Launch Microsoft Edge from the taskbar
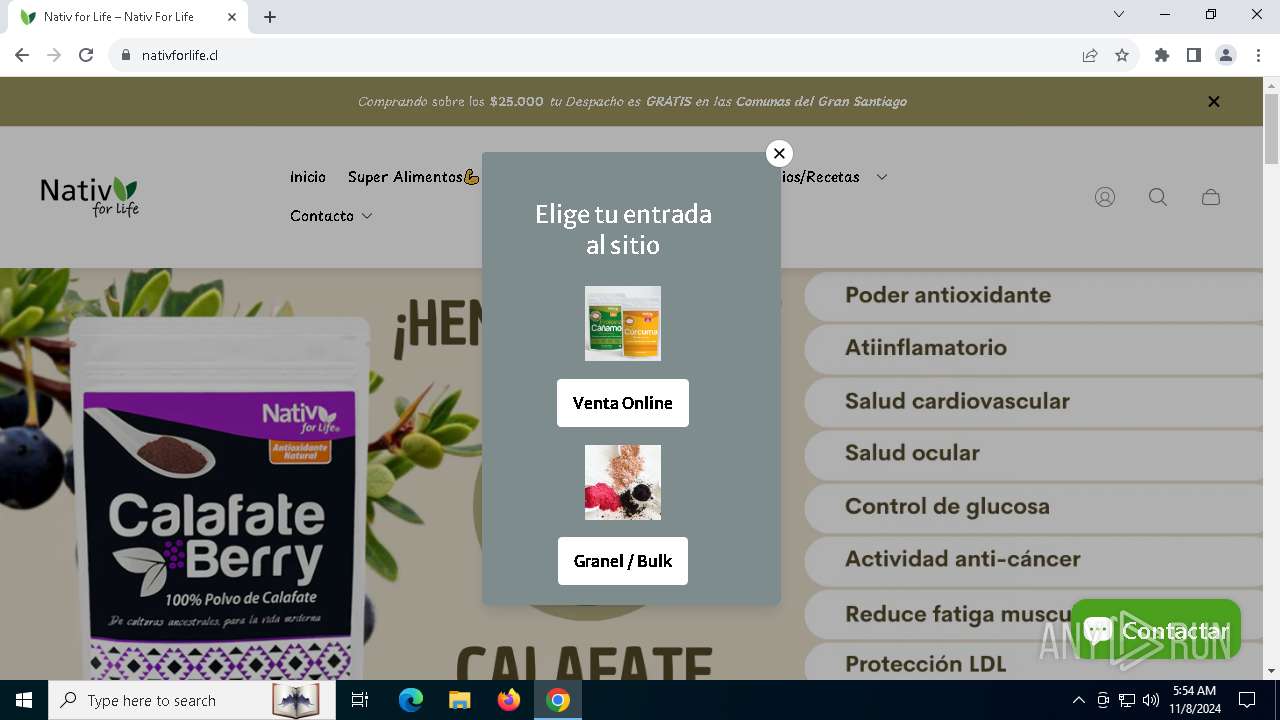Screen dimensions: 1280x720 [x=411, y=700]
